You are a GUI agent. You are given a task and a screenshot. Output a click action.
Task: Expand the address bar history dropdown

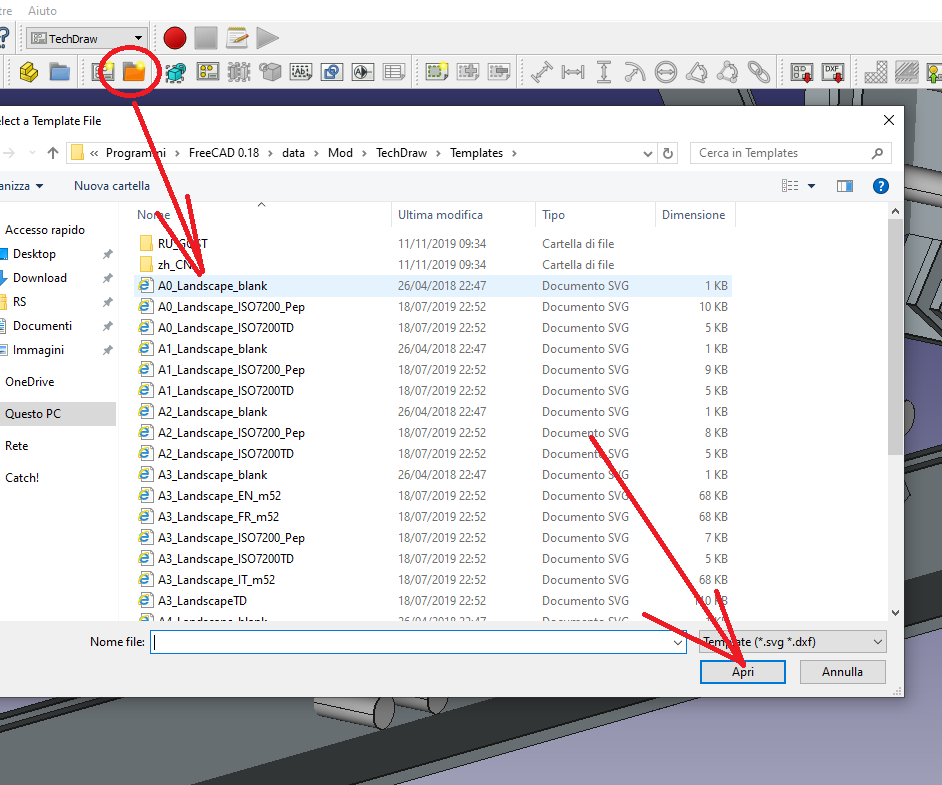(x=648, y=154)
